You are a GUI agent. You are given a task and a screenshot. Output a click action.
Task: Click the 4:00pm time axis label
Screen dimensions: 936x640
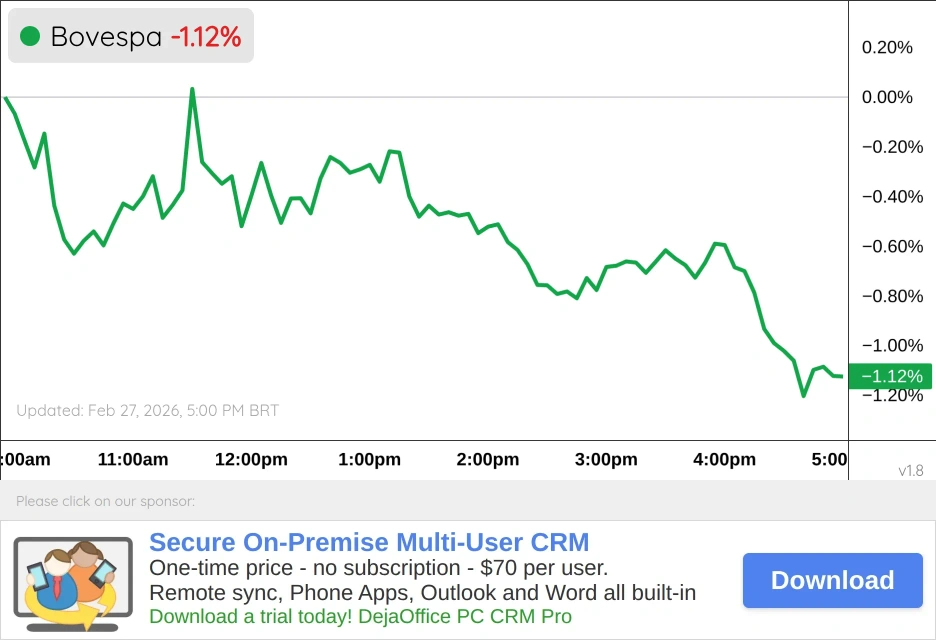[724, 460]
